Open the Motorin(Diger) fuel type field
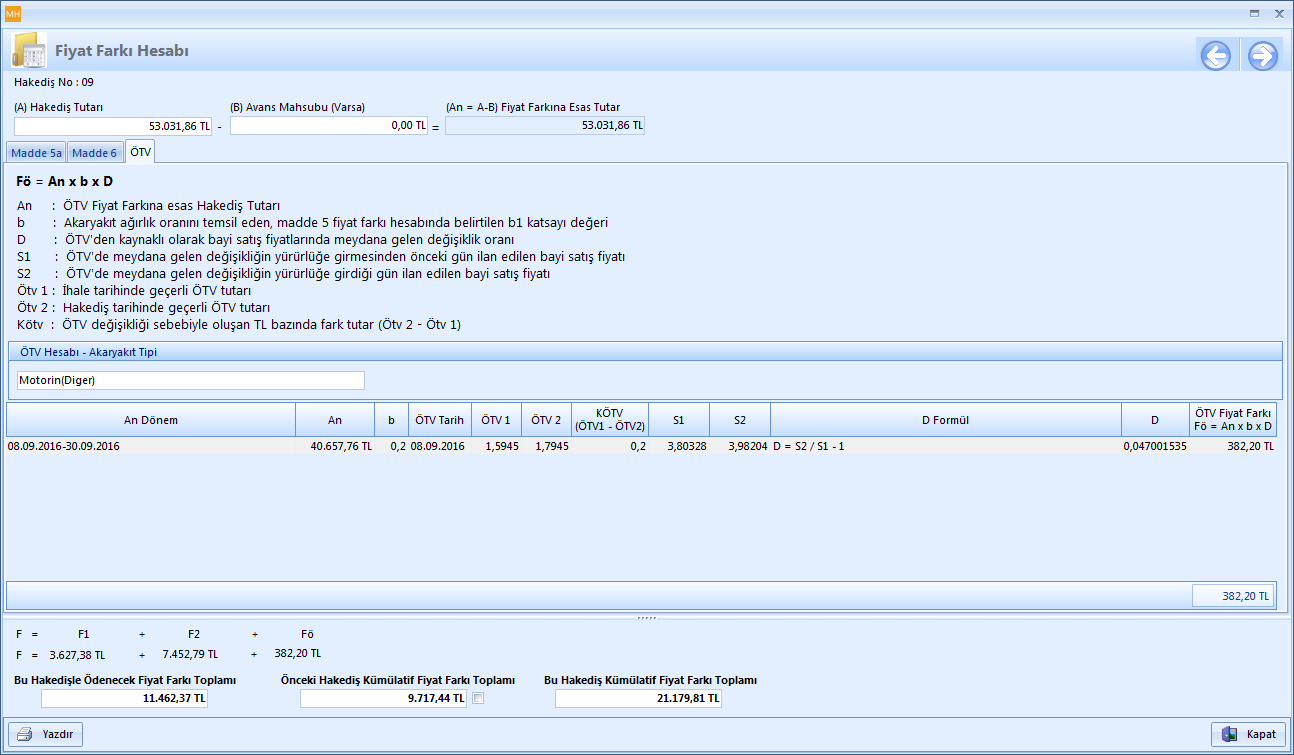 191,381
